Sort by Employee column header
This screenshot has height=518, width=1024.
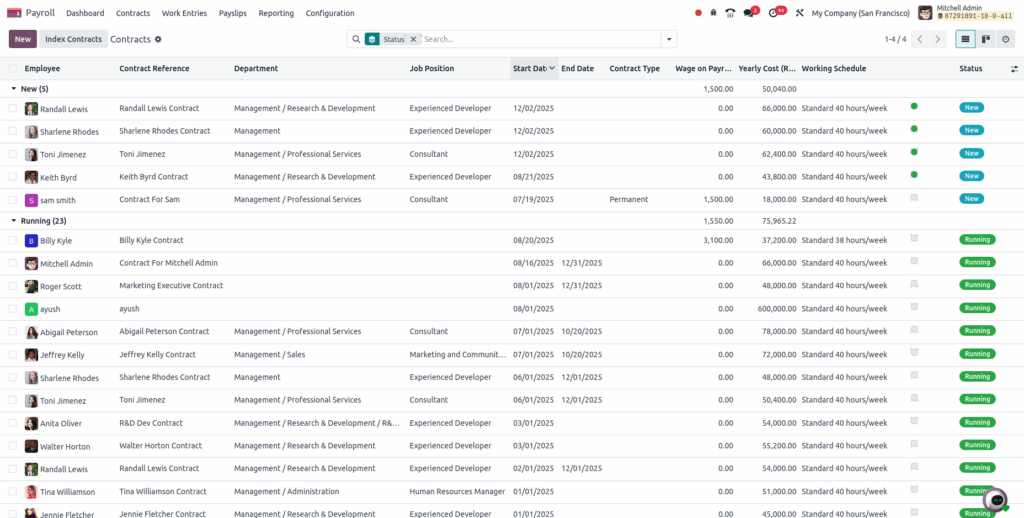42,69
